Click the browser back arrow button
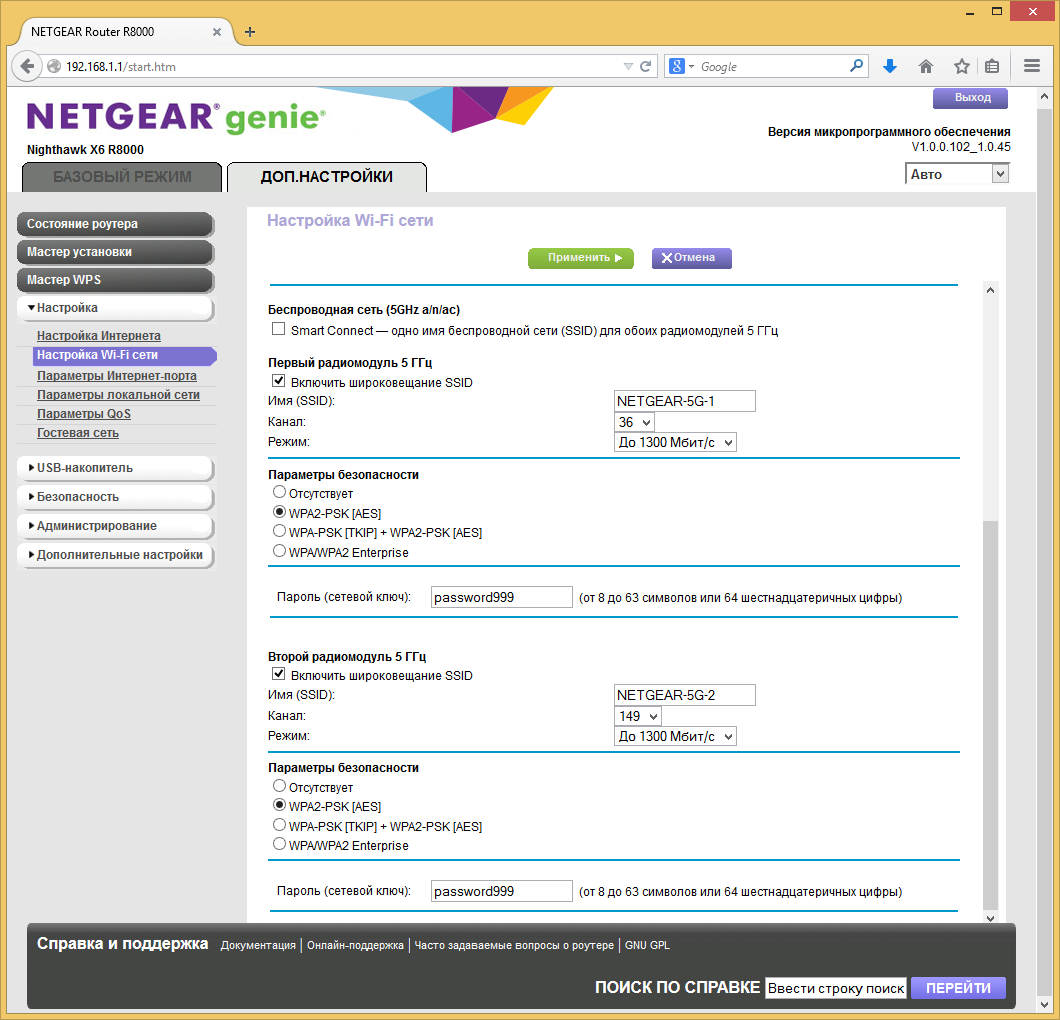This screenshot has width=1060, height=1020. [x=26, y=66]
